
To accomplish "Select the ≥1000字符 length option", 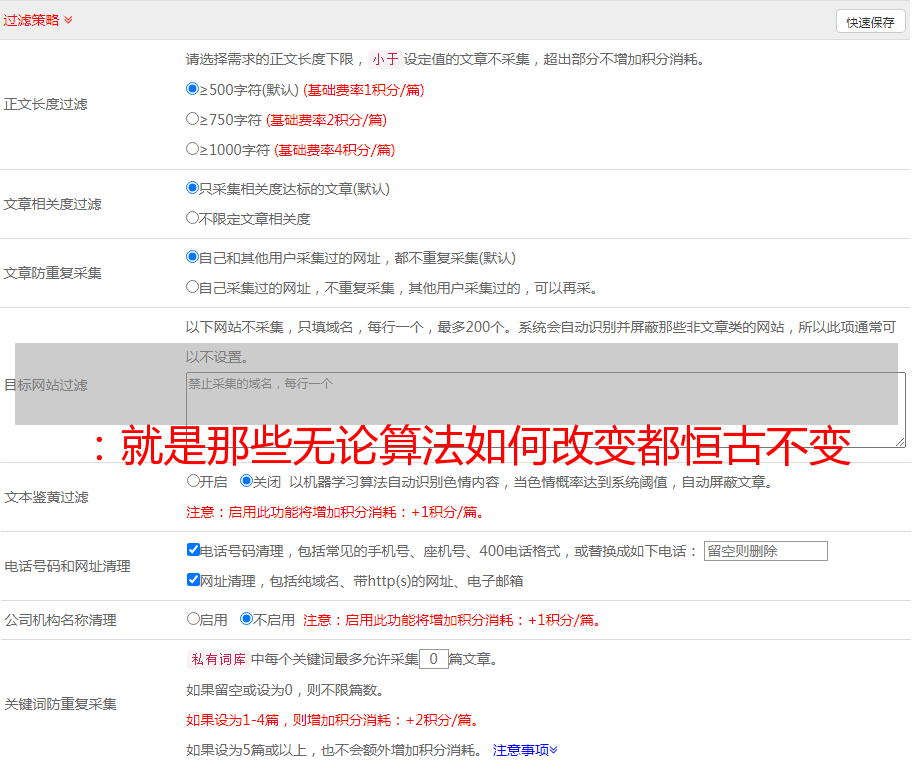I will [x=193, y=149].
